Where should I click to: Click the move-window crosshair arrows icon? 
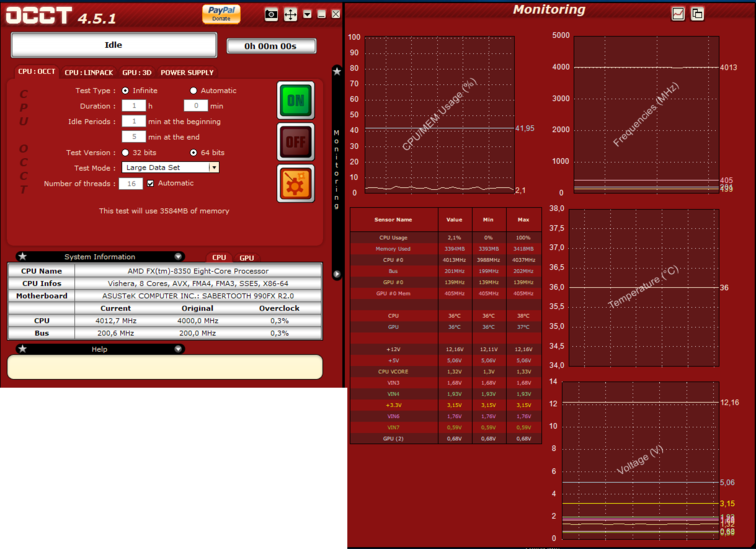(x=290, y=14)
